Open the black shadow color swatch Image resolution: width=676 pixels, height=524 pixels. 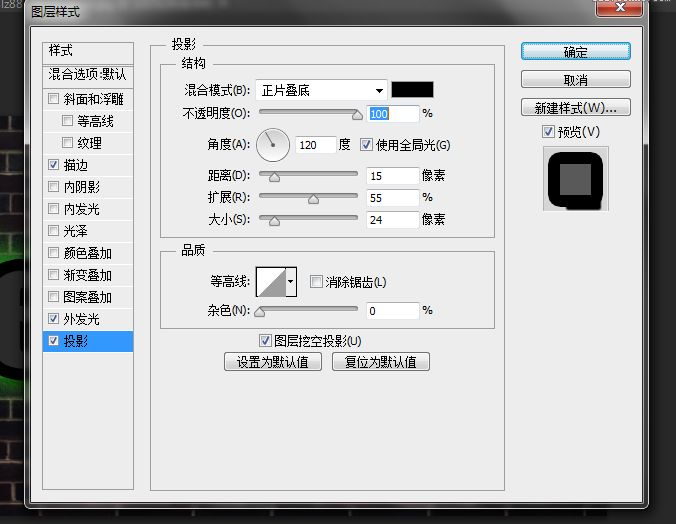click(412, 90)
